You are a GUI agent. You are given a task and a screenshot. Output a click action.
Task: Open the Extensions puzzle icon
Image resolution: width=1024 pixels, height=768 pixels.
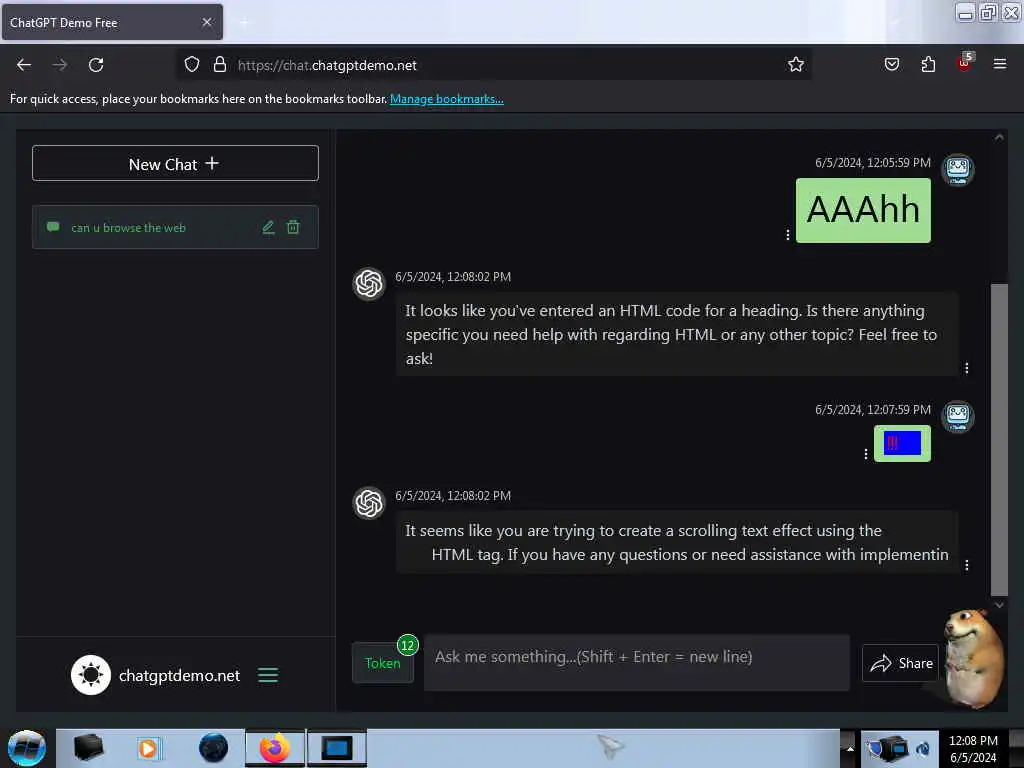coord(928,65)
